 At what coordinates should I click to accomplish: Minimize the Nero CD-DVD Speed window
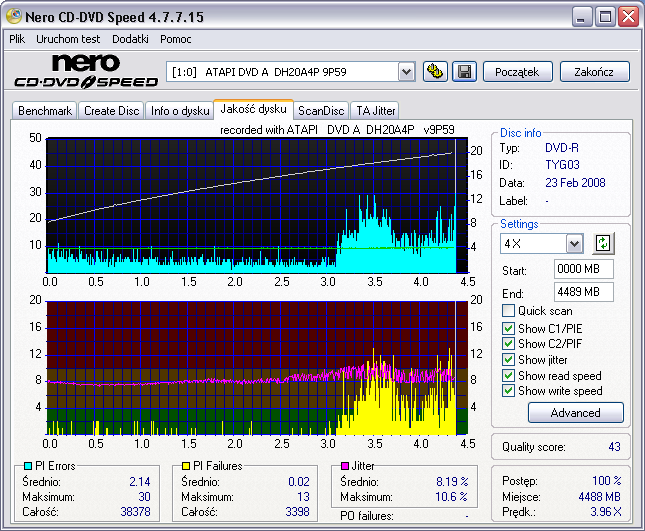click(581, 16)
